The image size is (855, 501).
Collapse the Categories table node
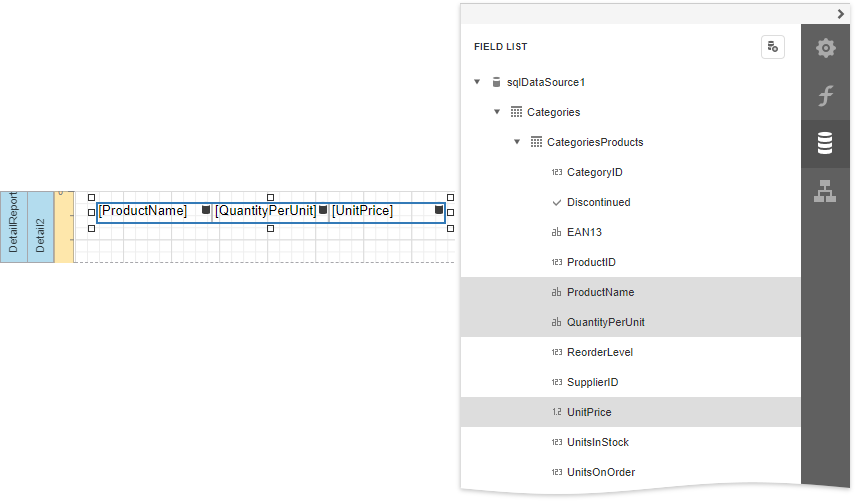pyautogui.click(x=497, y=112)
